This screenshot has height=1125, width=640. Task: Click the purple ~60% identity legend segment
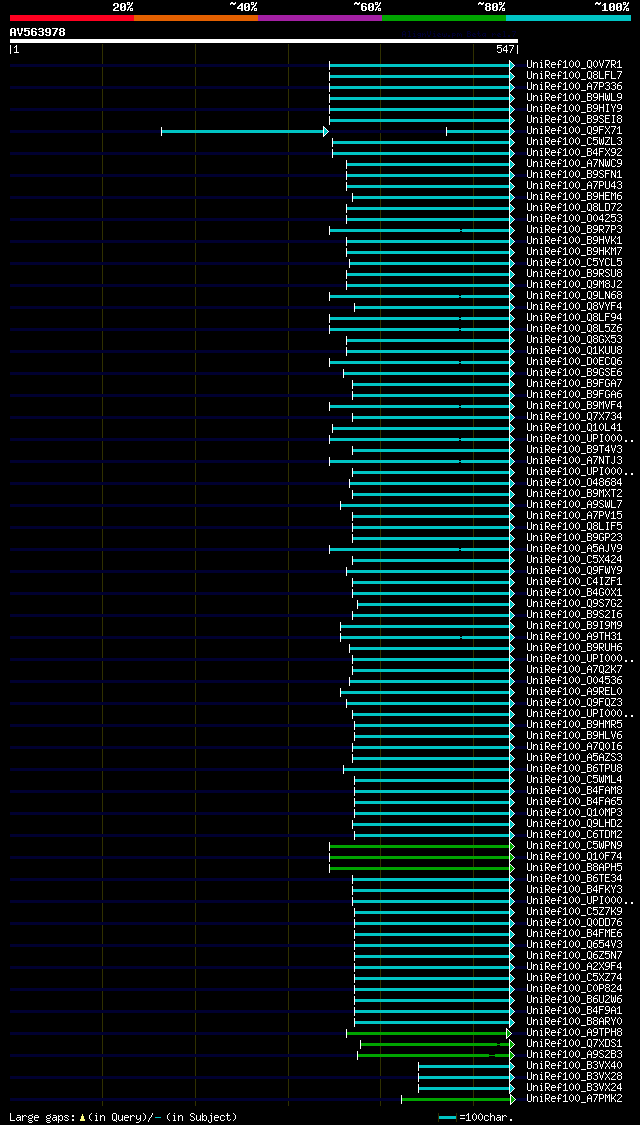point(320,17)
